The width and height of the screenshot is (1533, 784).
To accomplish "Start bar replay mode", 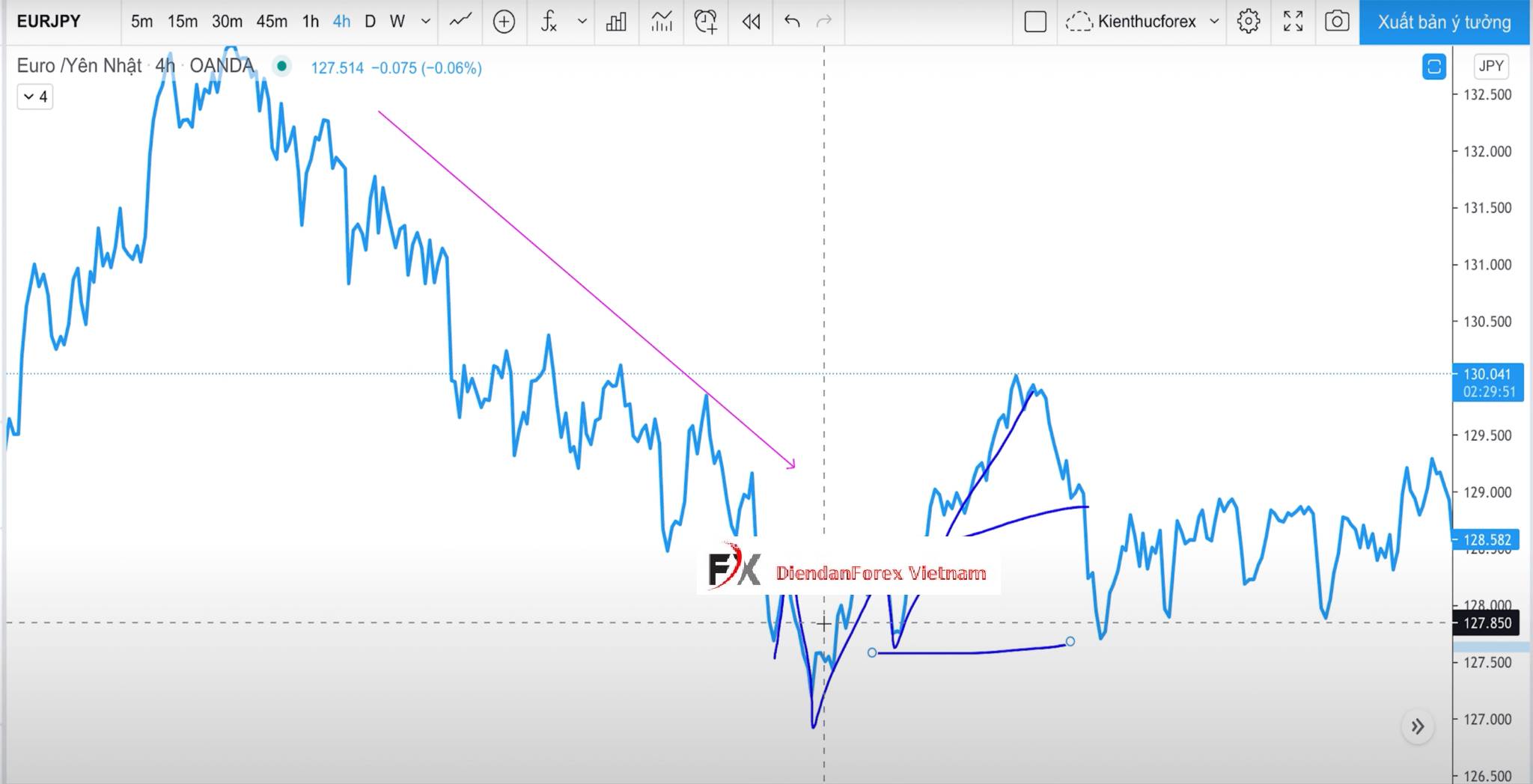I will pos(751,22).
